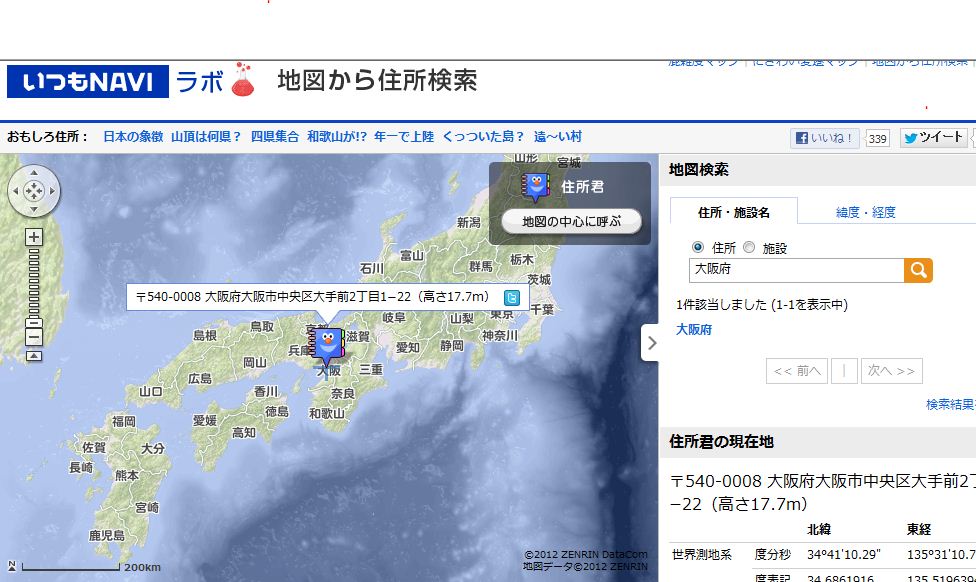
Task: Click the search field containing 大阪府
Action: tap(797, 270)
